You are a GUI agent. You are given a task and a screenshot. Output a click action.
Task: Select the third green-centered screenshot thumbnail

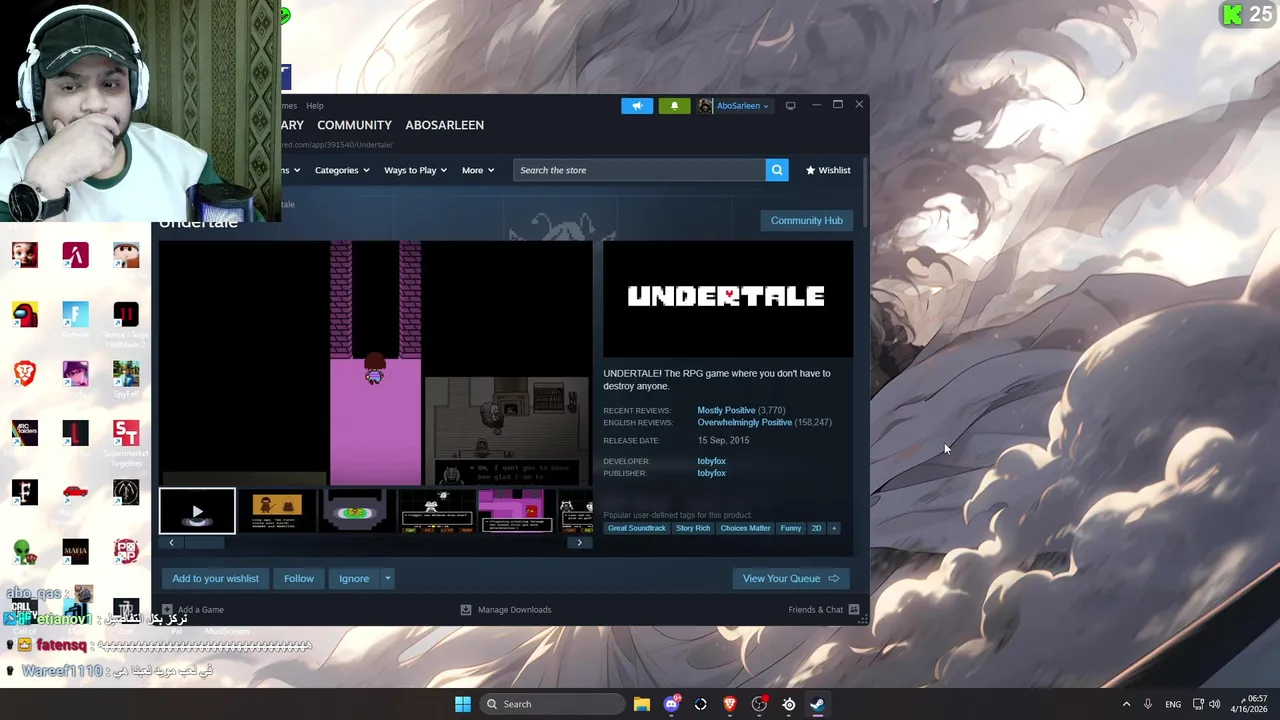(x=356, y=511)
